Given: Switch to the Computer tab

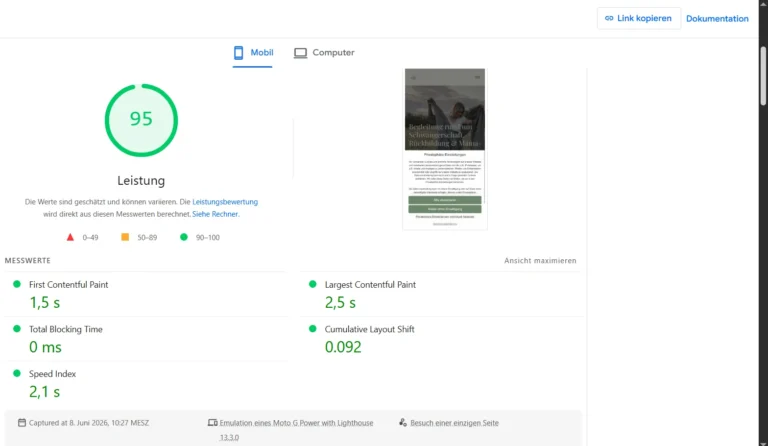Looking at the screenshot, I should (324, 53).
